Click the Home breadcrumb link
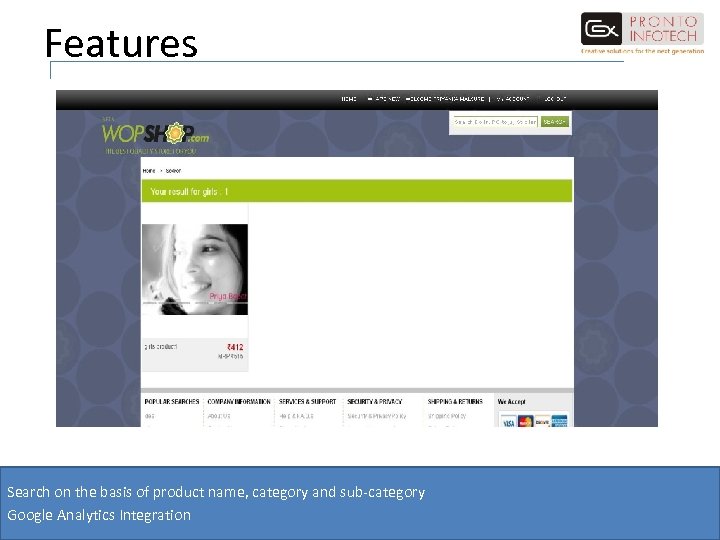 (149, 171)
